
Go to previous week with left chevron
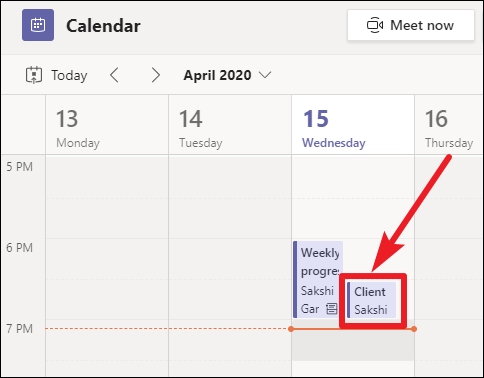pyautogui.click(x=115, y=75)
